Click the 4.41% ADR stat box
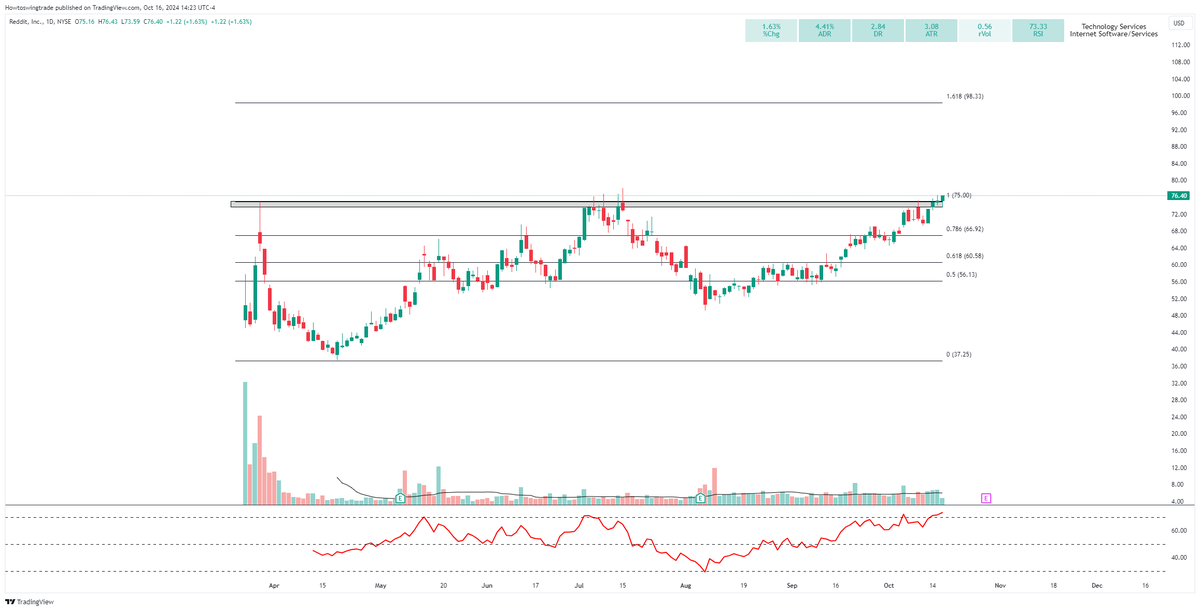Viewport: 1200px width, 611px height. click(x=825, y=30)
